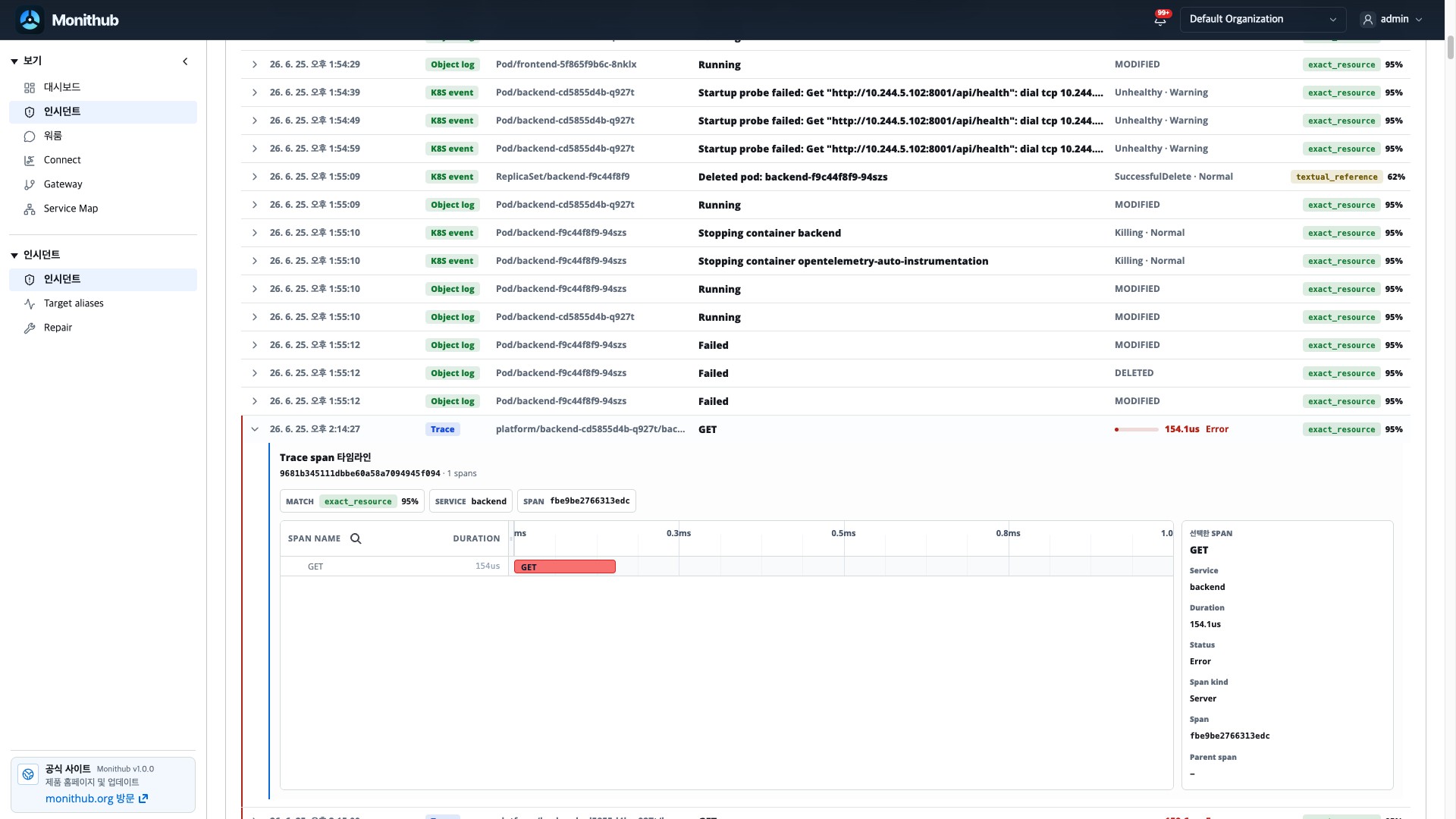Screen dimensions: 1456x819
Task: Open the Target aliases activity icon
Action: (x=30, y=303)
